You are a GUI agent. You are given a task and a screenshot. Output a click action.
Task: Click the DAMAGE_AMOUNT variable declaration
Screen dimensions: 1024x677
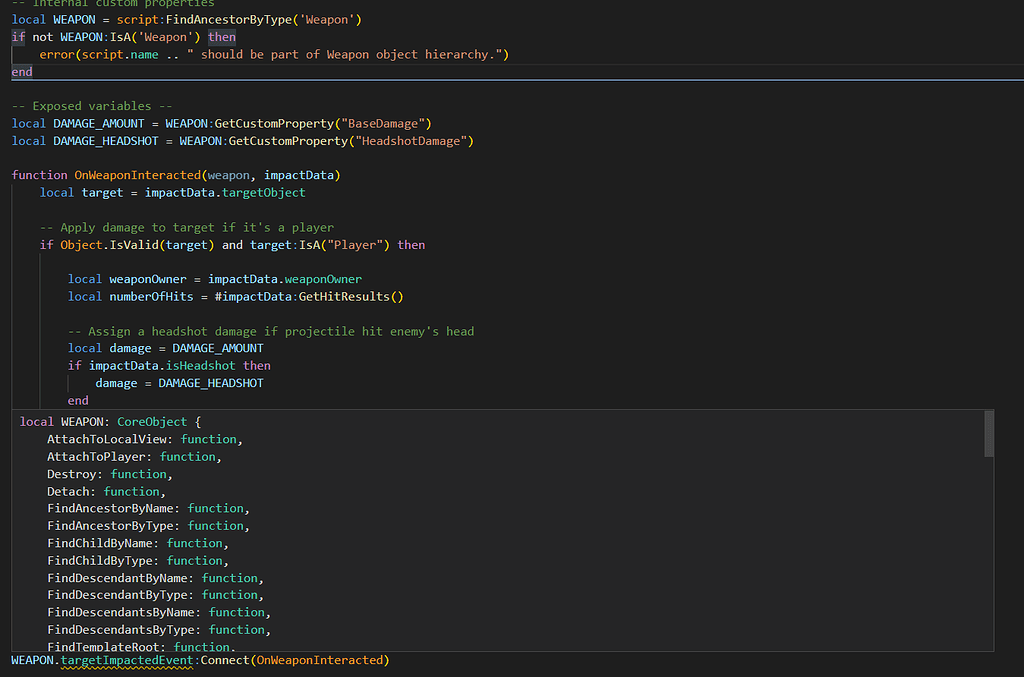(99, 123)
